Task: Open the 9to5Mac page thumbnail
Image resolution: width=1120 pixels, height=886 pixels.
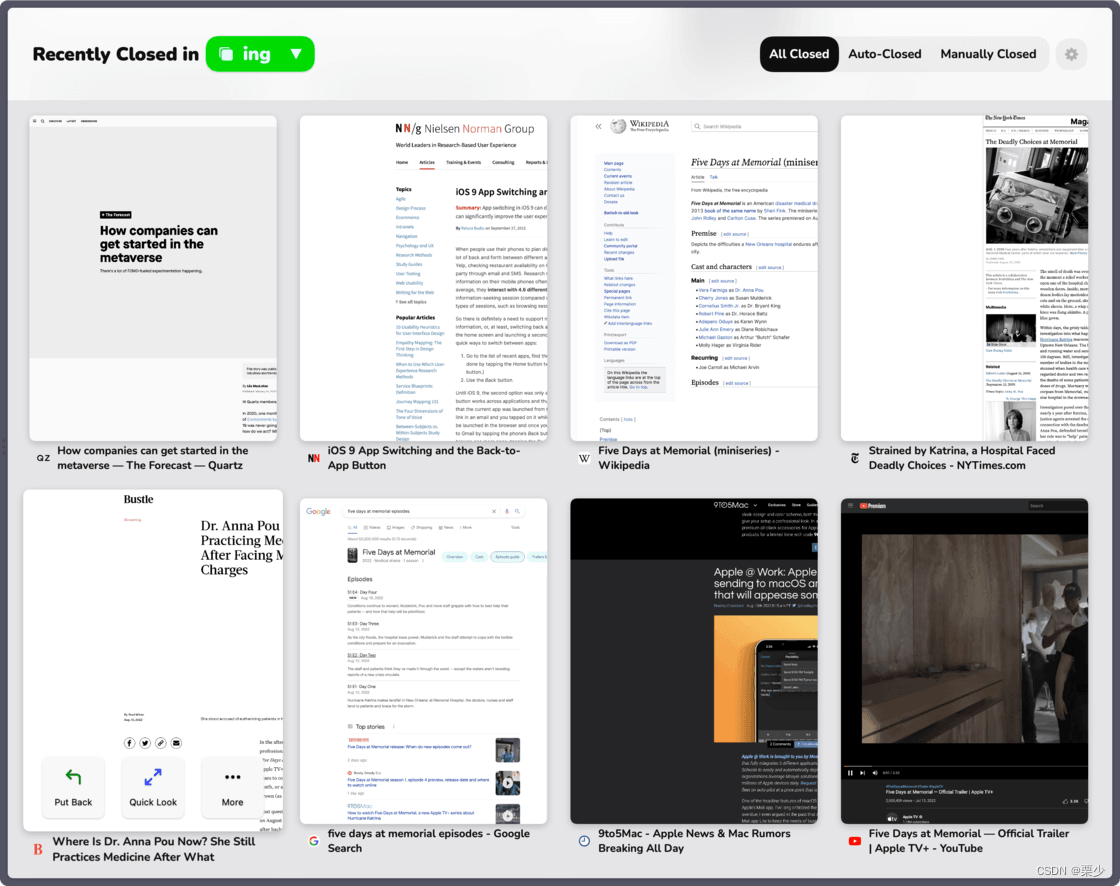Action: (x=694, y=661)
